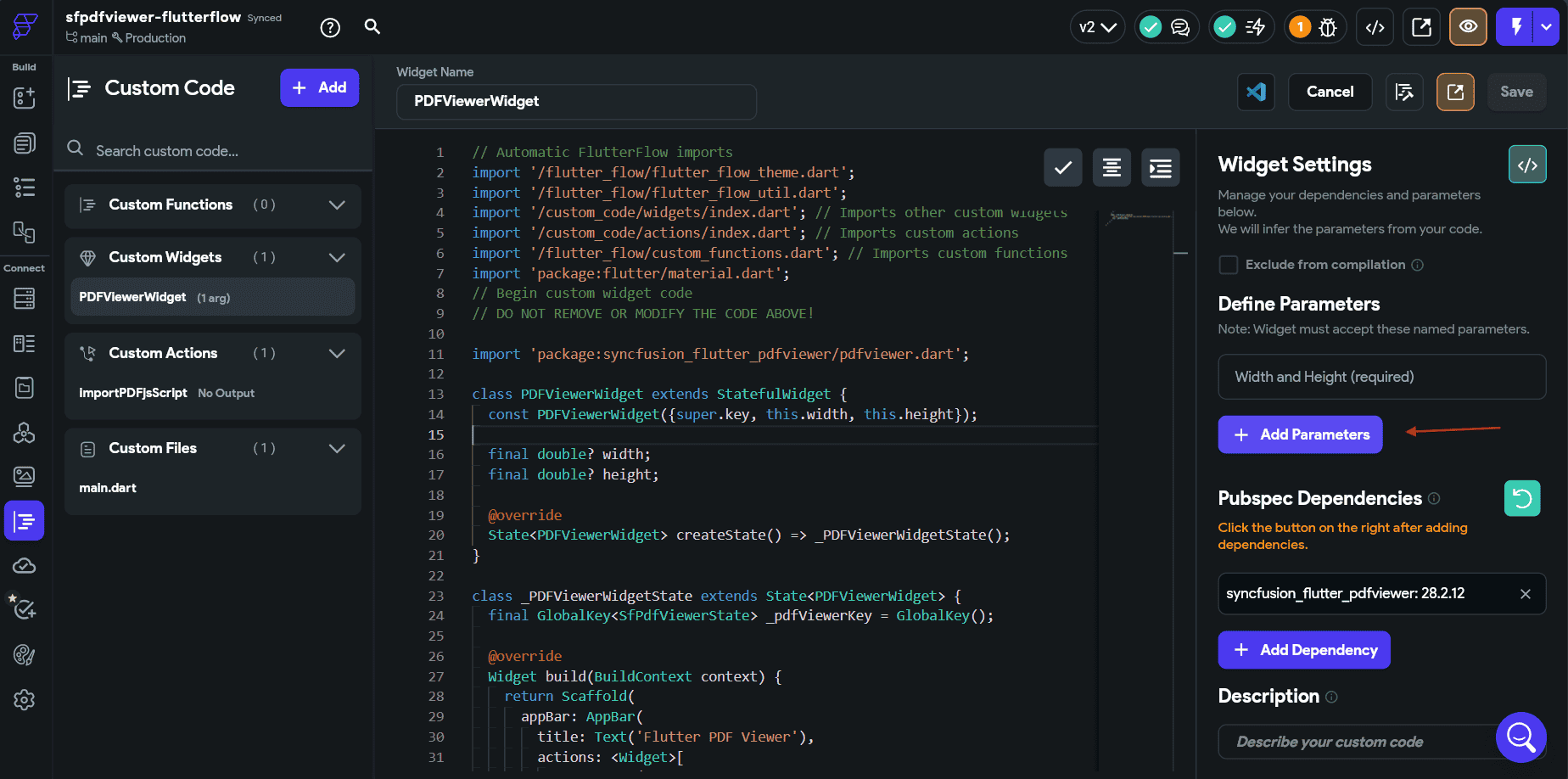Click the Add custom code button
The height and width of the screenshot is (779, 1568).
point(319,87)
